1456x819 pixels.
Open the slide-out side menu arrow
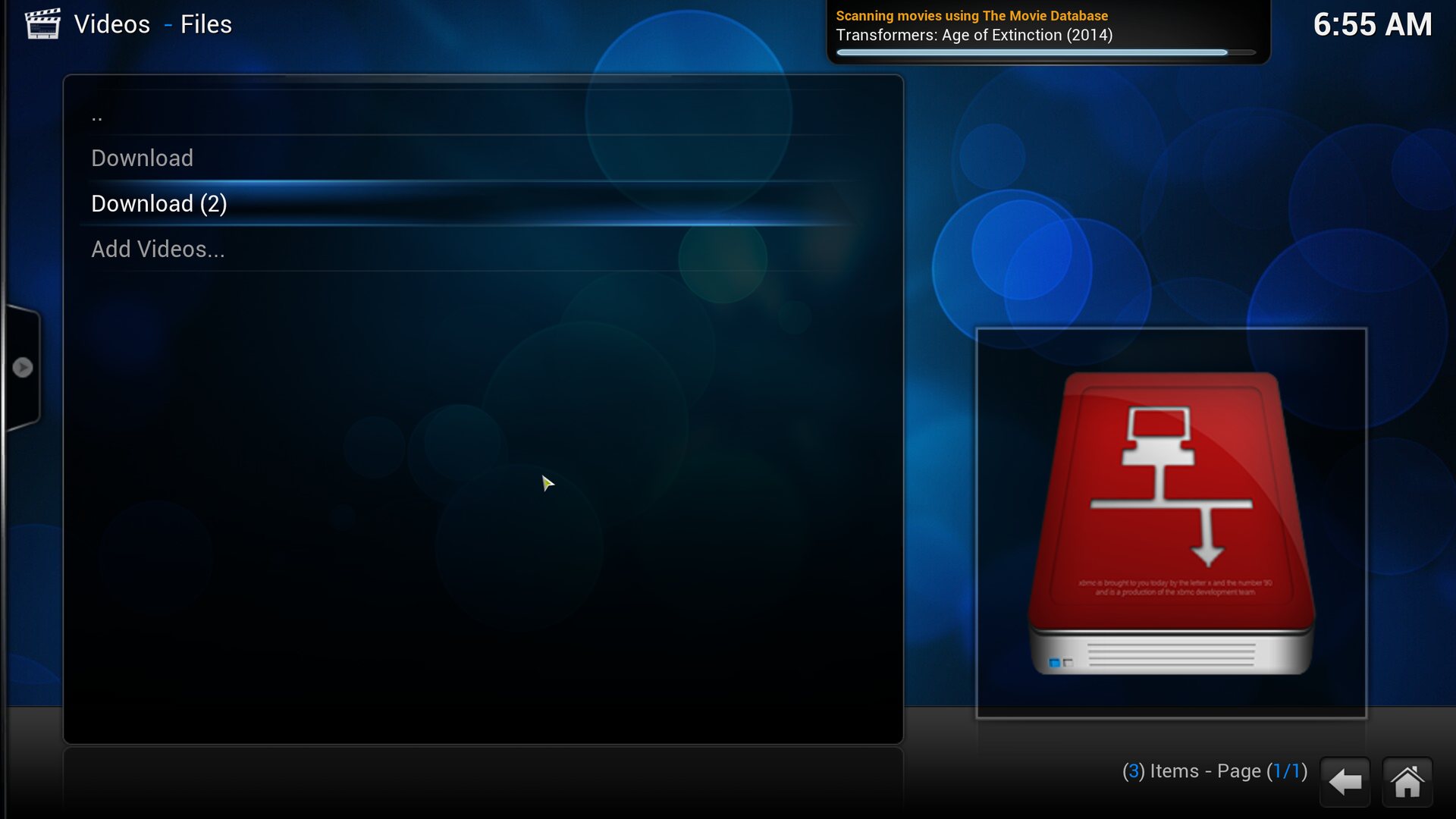(x=23, y=368)
